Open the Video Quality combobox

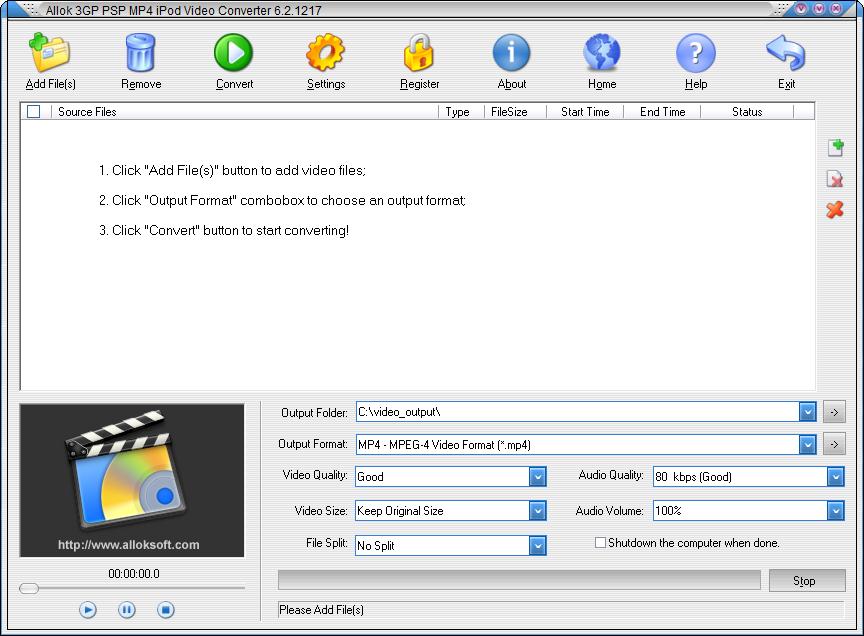(538, 477)
